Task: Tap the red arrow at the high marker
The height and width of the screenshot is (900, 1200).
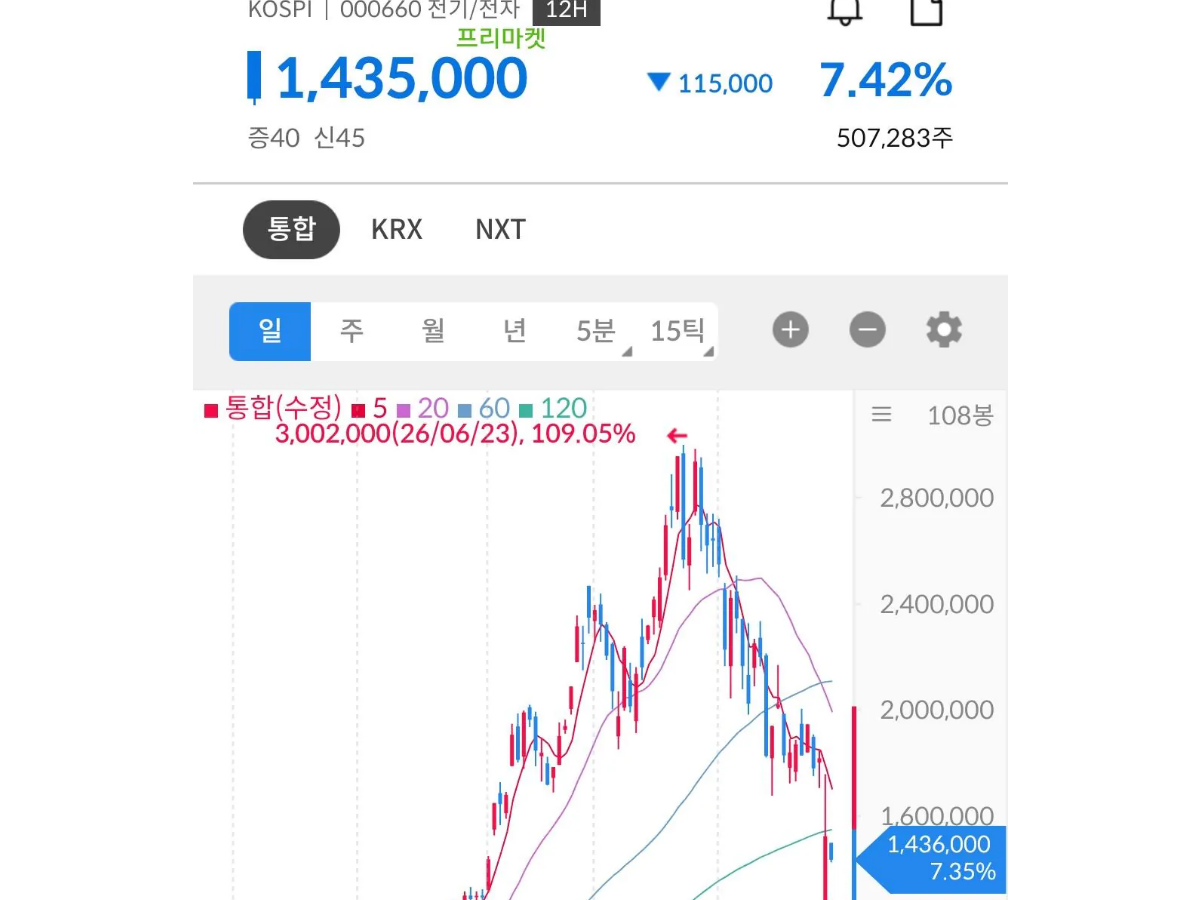Action: [x=677, y=435]
